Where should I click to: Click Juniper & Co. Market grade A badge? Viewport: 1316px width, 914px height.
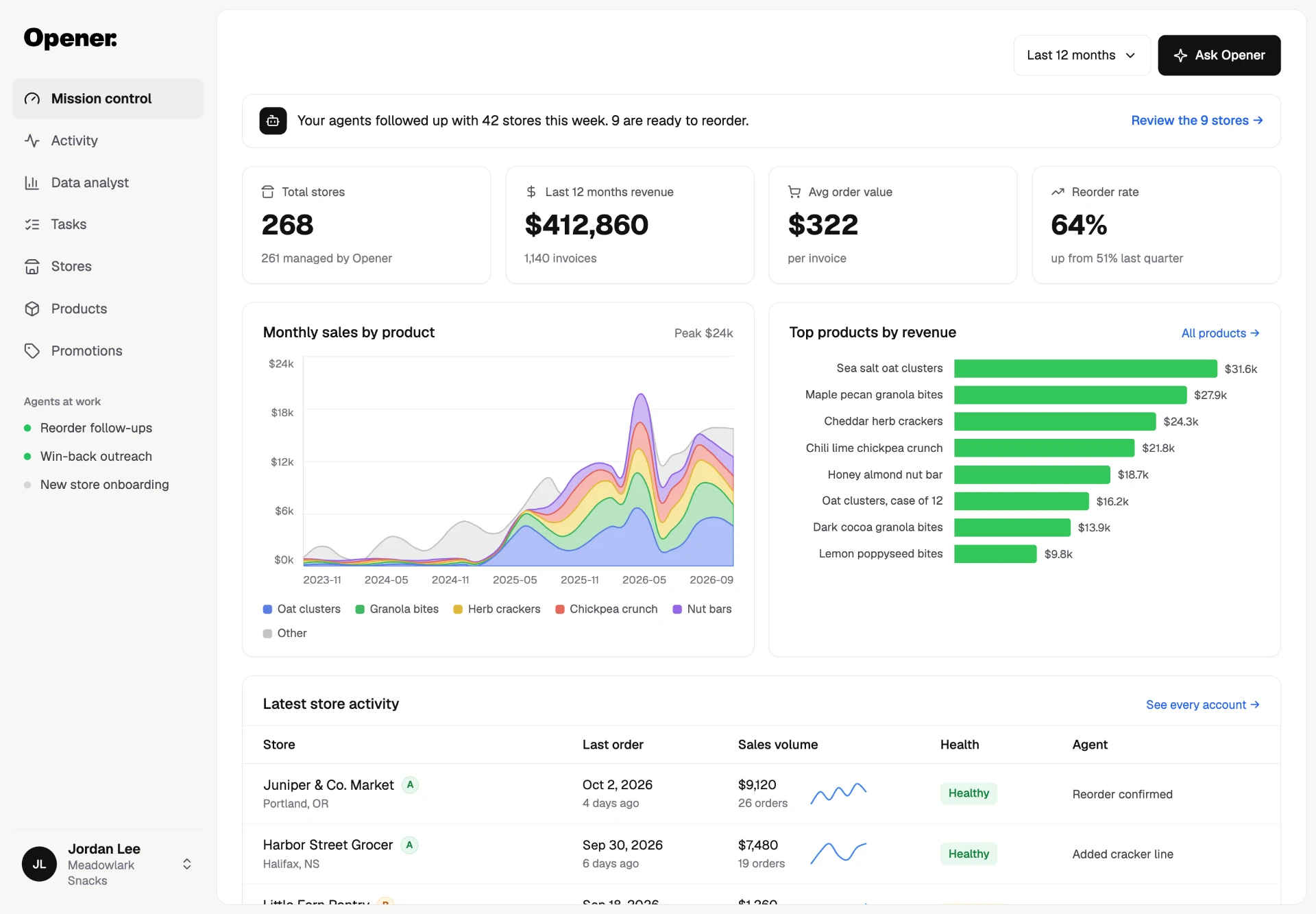click(x=410, y=785)
